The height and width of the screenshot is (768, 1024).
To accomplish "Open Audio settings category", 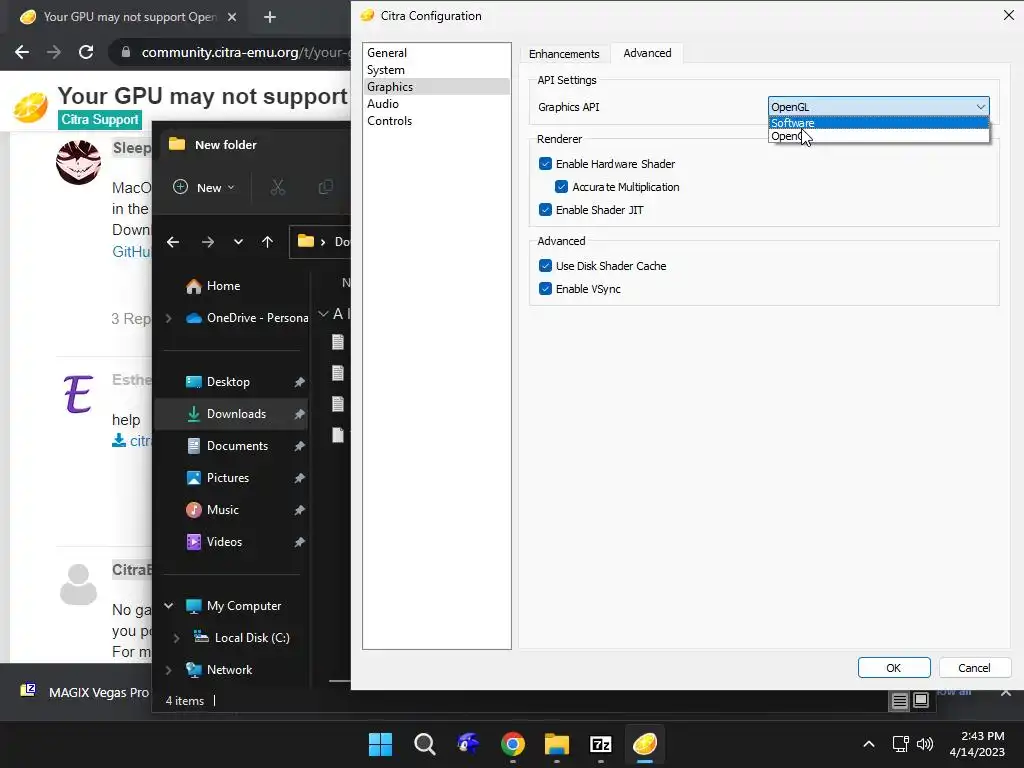I will click(x=383, y=104).
